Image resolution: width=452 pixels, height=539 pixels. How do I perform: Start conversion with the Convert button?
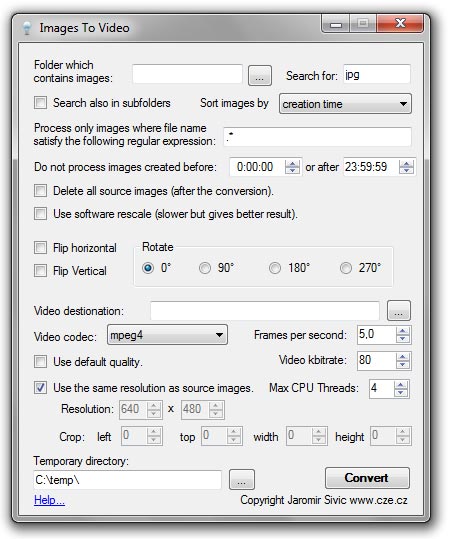tap(367, 478)
